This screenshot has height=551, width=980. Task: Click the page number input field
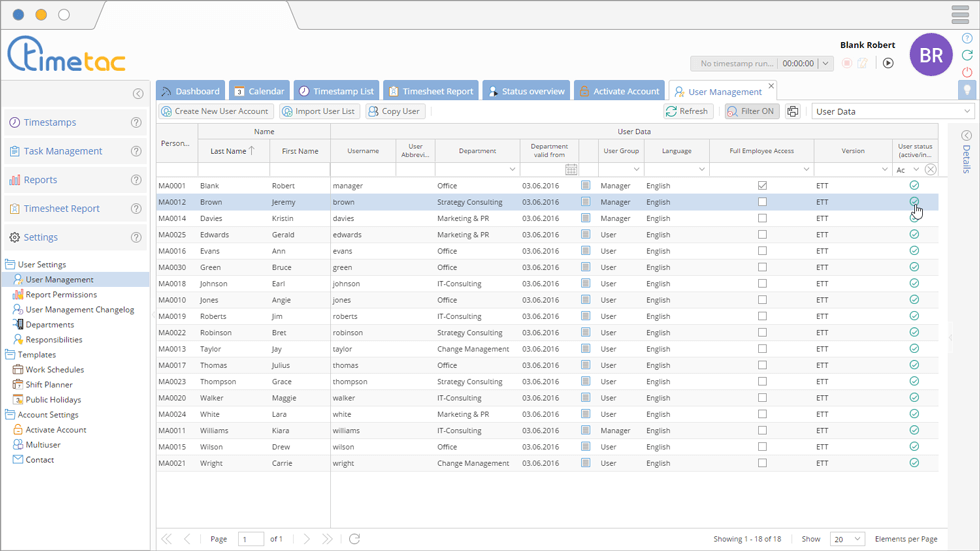click(250, 539)
